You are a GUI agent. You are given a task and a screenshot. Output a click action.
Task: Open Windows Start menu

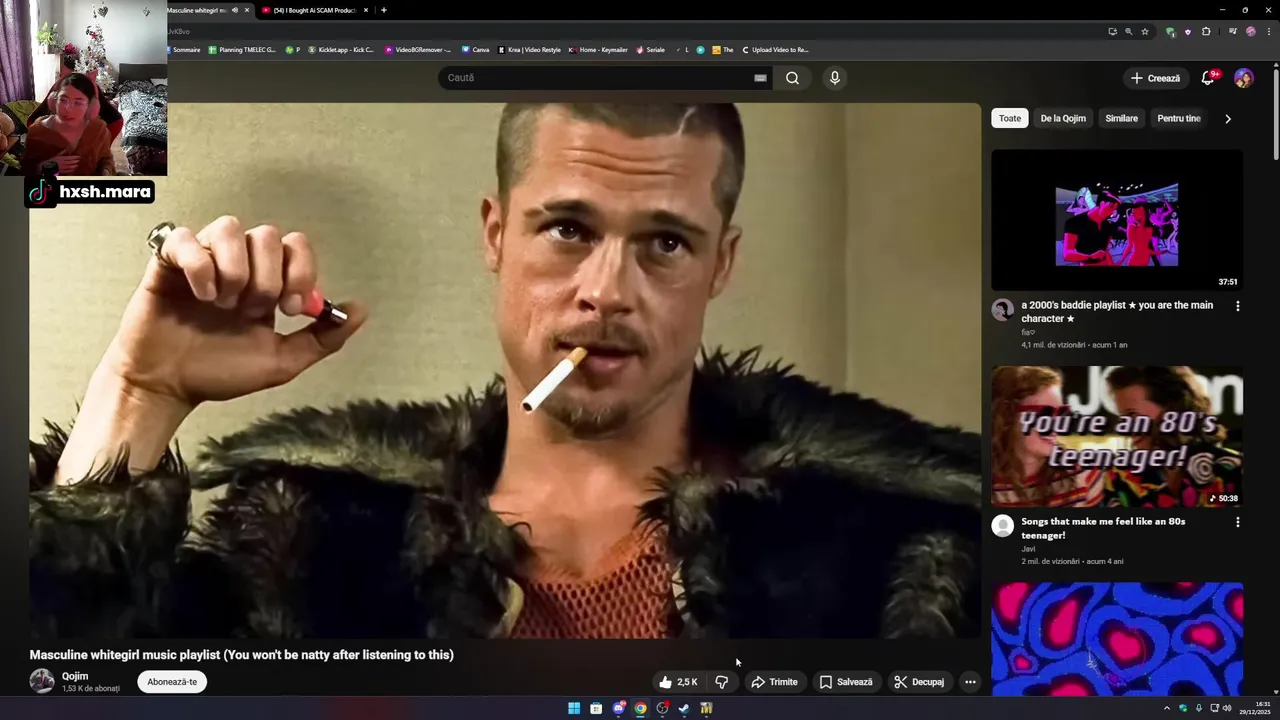tap(574, 708)
